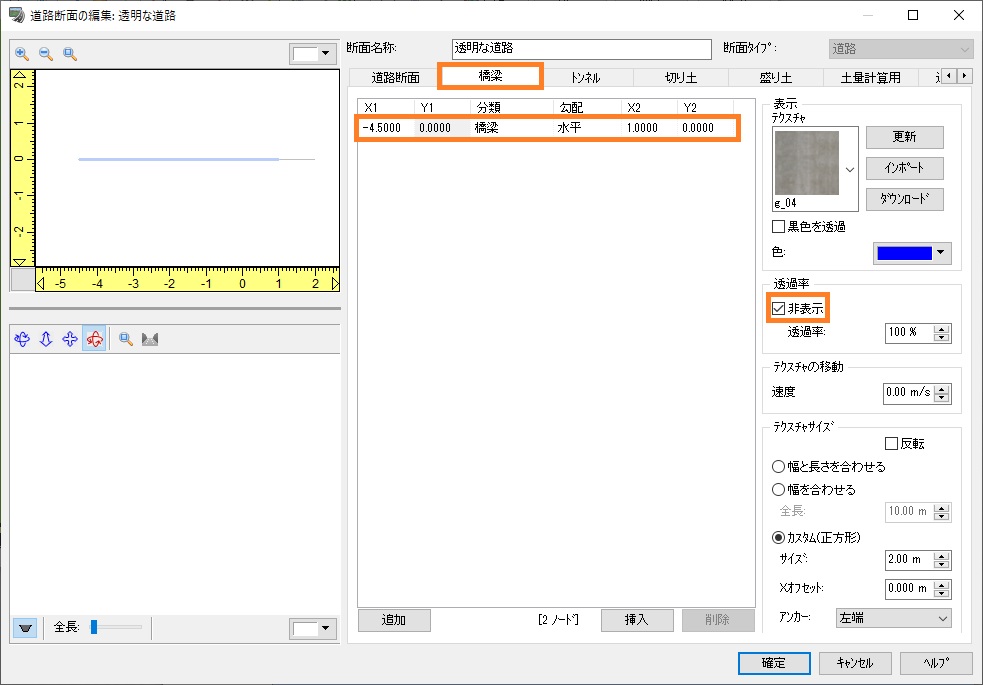The width and height of the screenshot is (983, 685).
Task: Click the サイズ 2.00 m value field
Action: click(909, 560)
